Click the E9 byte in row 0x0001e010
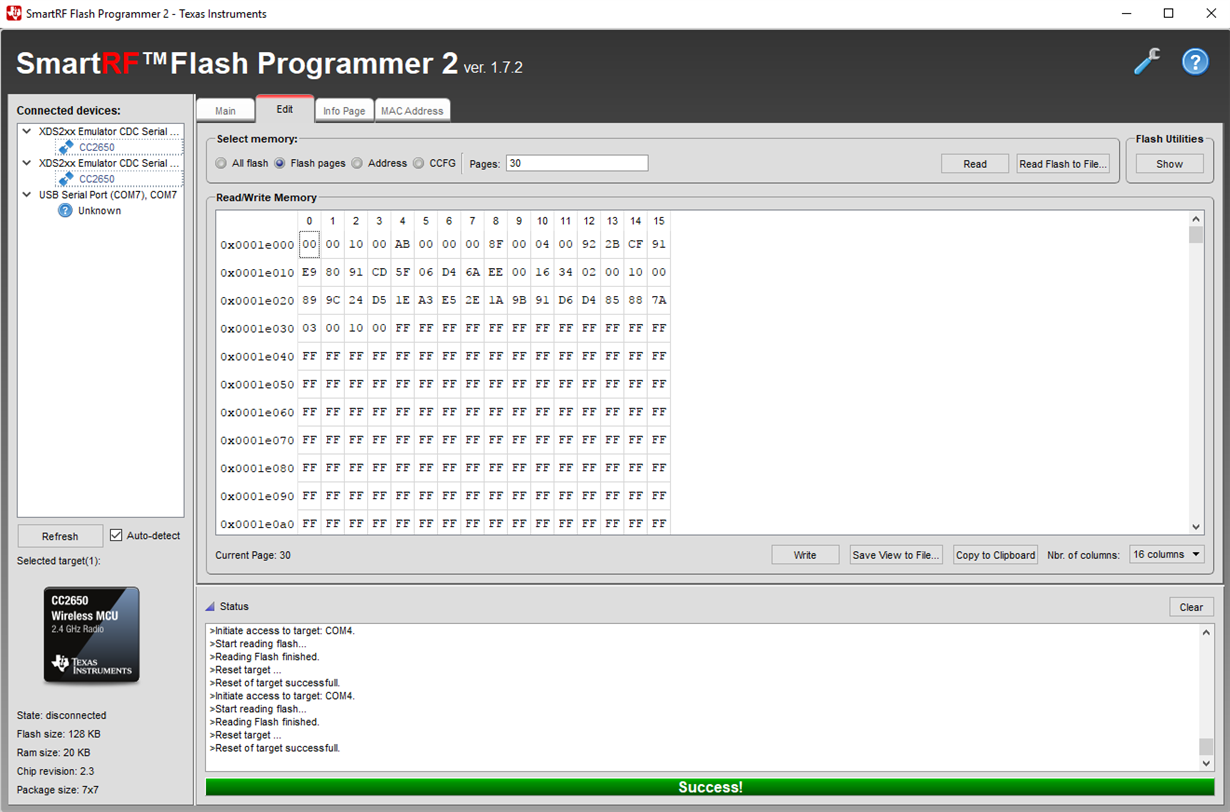 click(x=309, y=272)
